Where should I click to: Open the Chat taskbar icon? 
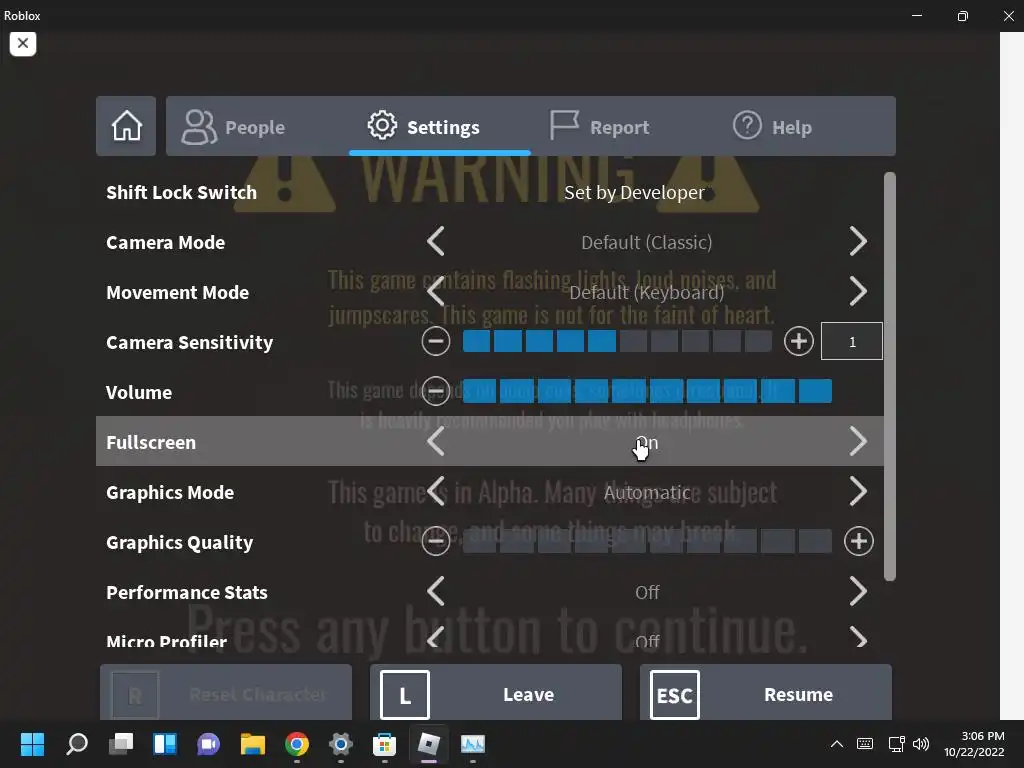click(x=208, y=744)
